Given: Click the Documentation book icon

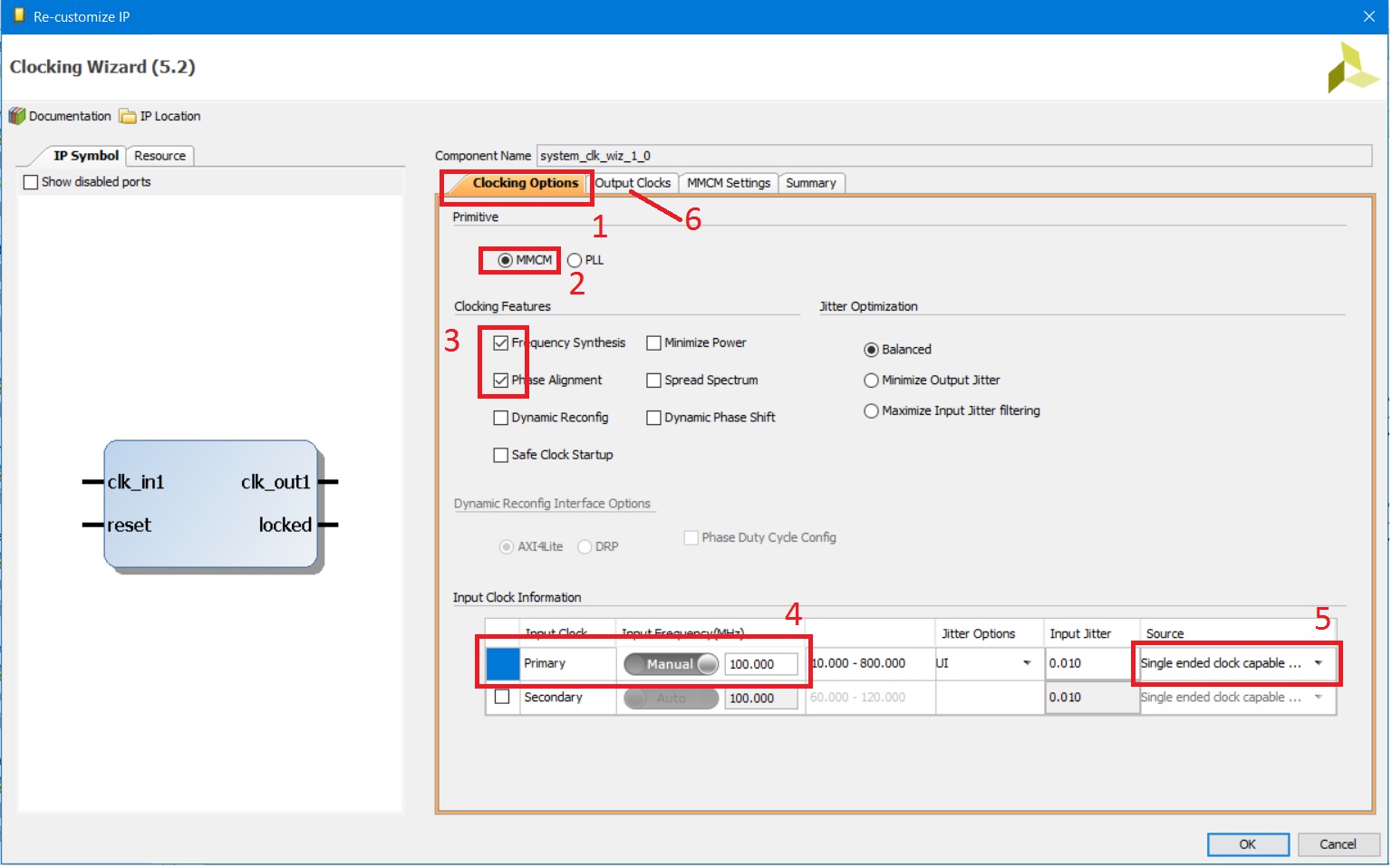Looking at the screenshot, I should pyautogui.click(x=17, y=116).
